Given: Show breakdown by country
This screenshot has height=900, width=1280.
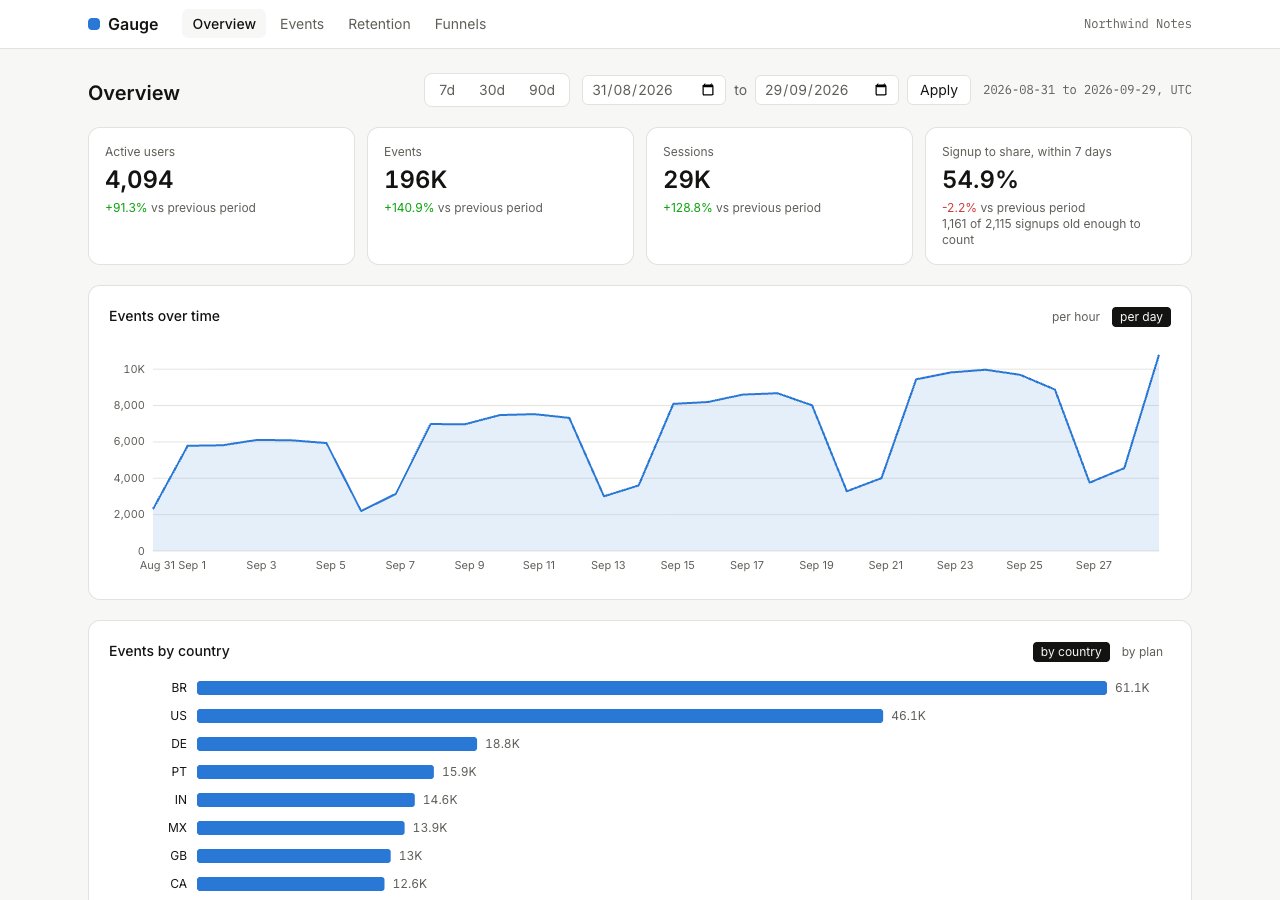Looking at the screenshot, I should click(1071, 652).
